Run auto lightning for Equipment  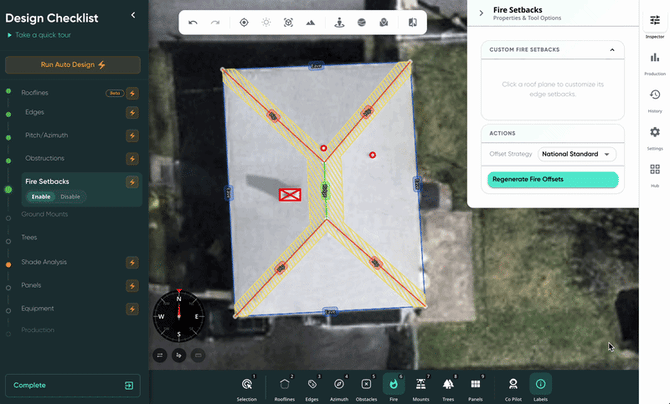[132, 309]
